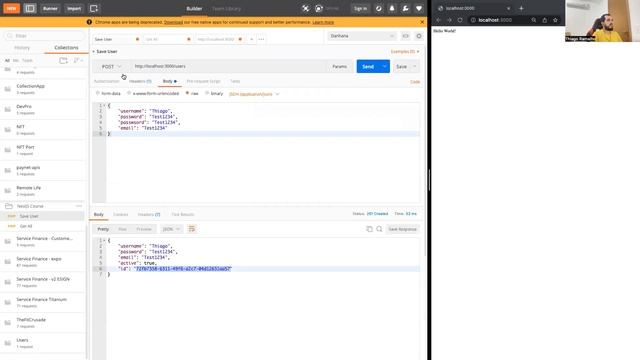
Task: Open the POST method dropdown
Action: coord(111,67)
